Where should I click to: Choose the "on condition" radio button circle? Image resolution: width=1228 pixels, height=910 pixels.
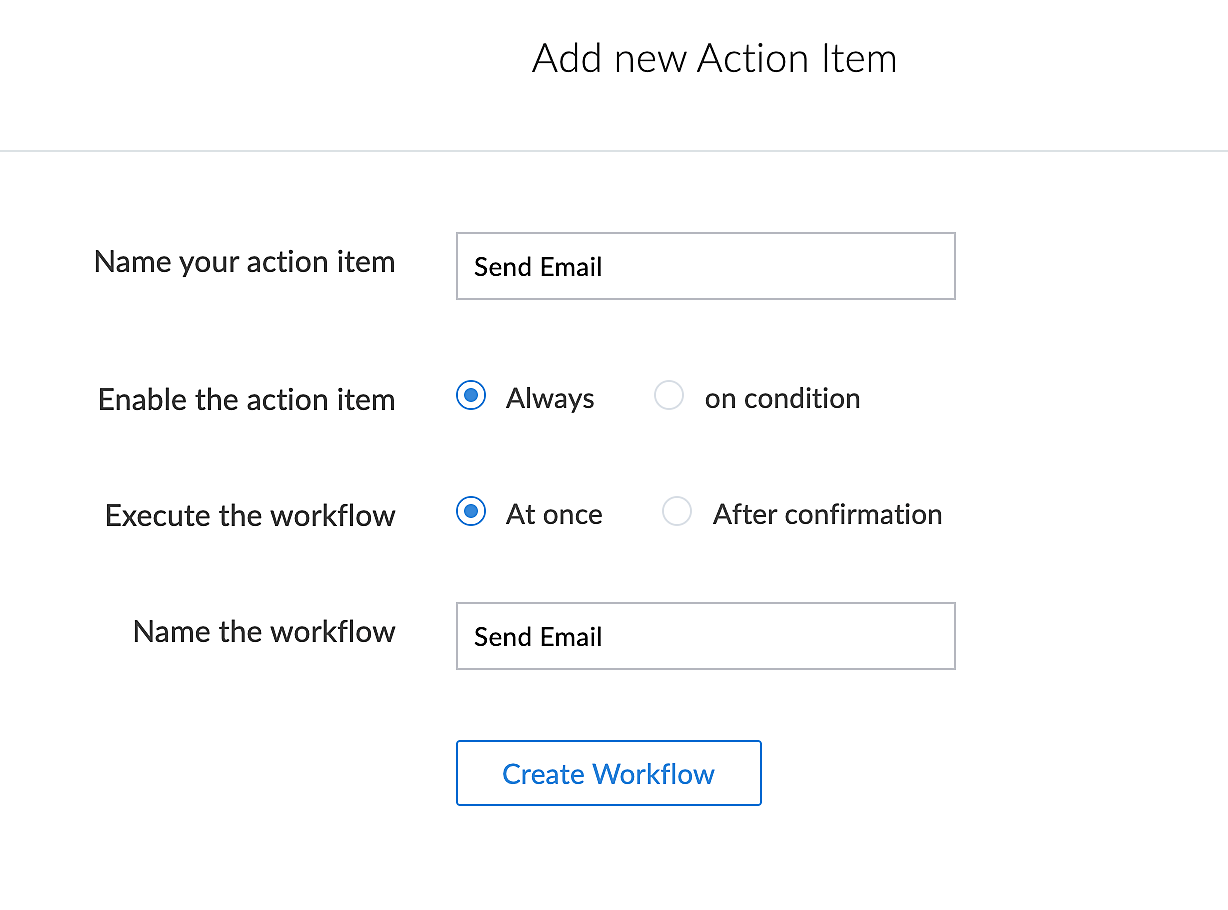point(668,396)
